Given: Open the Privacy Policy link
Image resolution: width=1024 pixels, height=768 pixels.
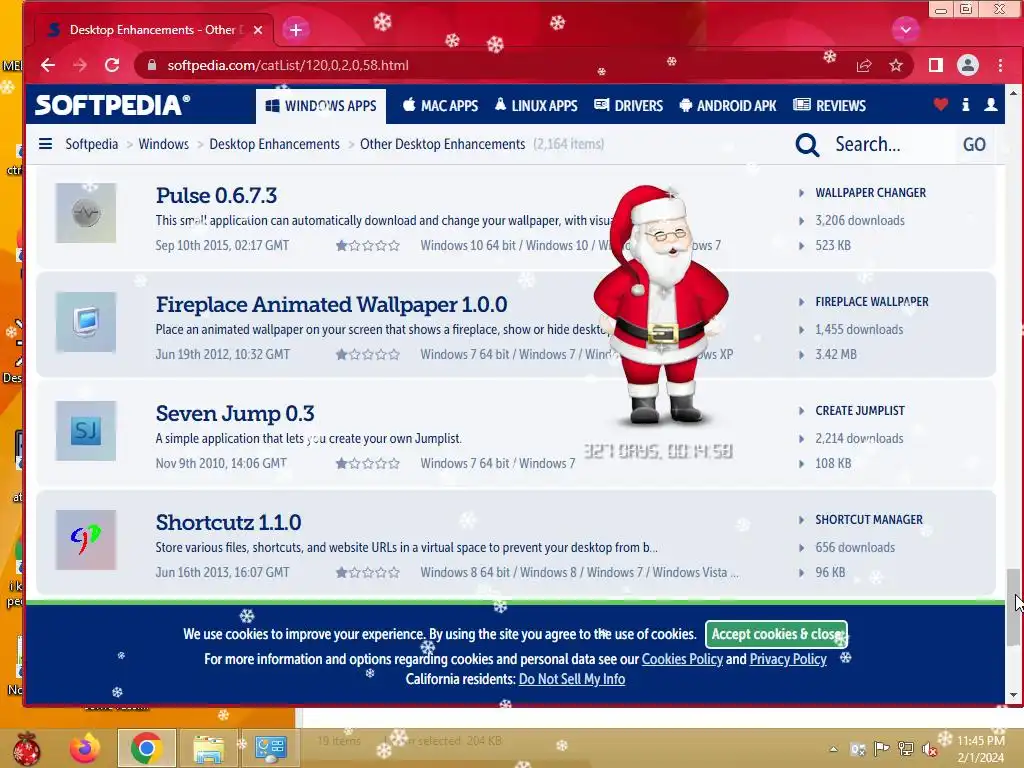Looking at the screenshot, I should [x=788, y=659].
